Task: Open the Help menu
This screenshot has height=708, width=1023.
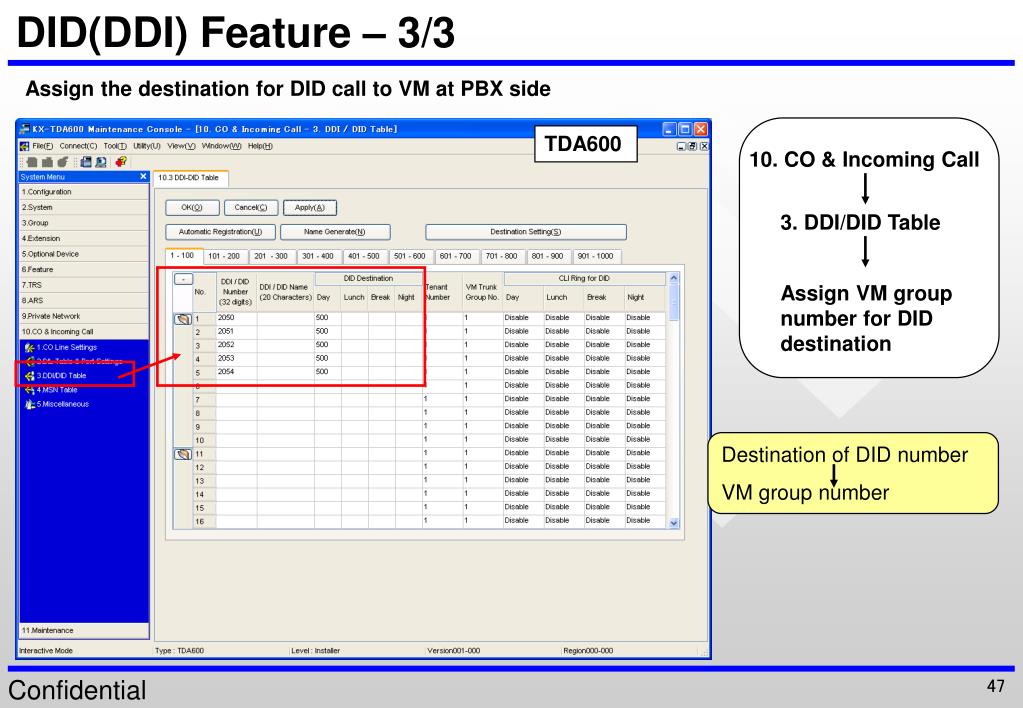Action: [x=260, y=146]
